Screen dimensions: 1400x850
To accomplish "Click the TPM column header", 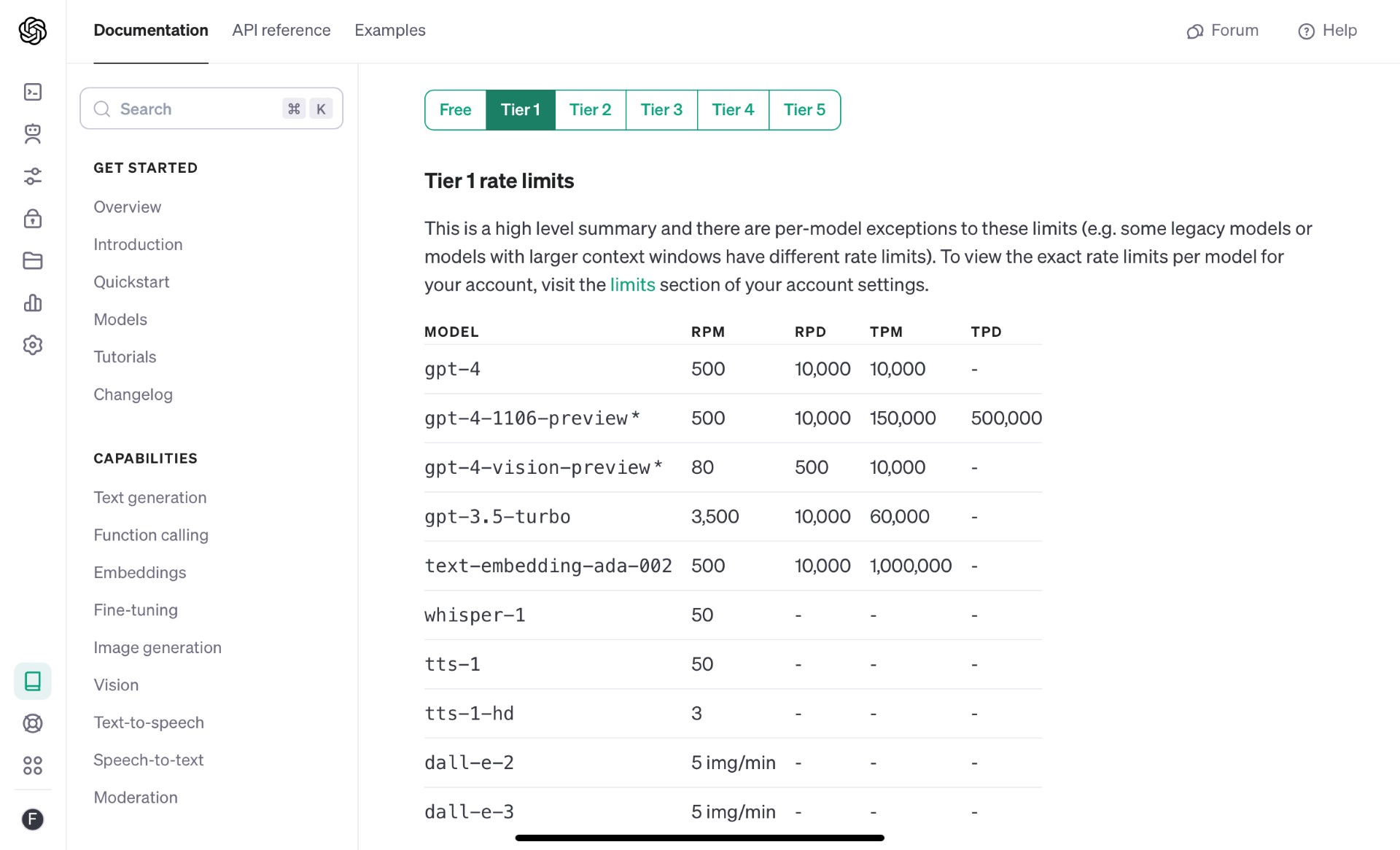I will (886, 332).
